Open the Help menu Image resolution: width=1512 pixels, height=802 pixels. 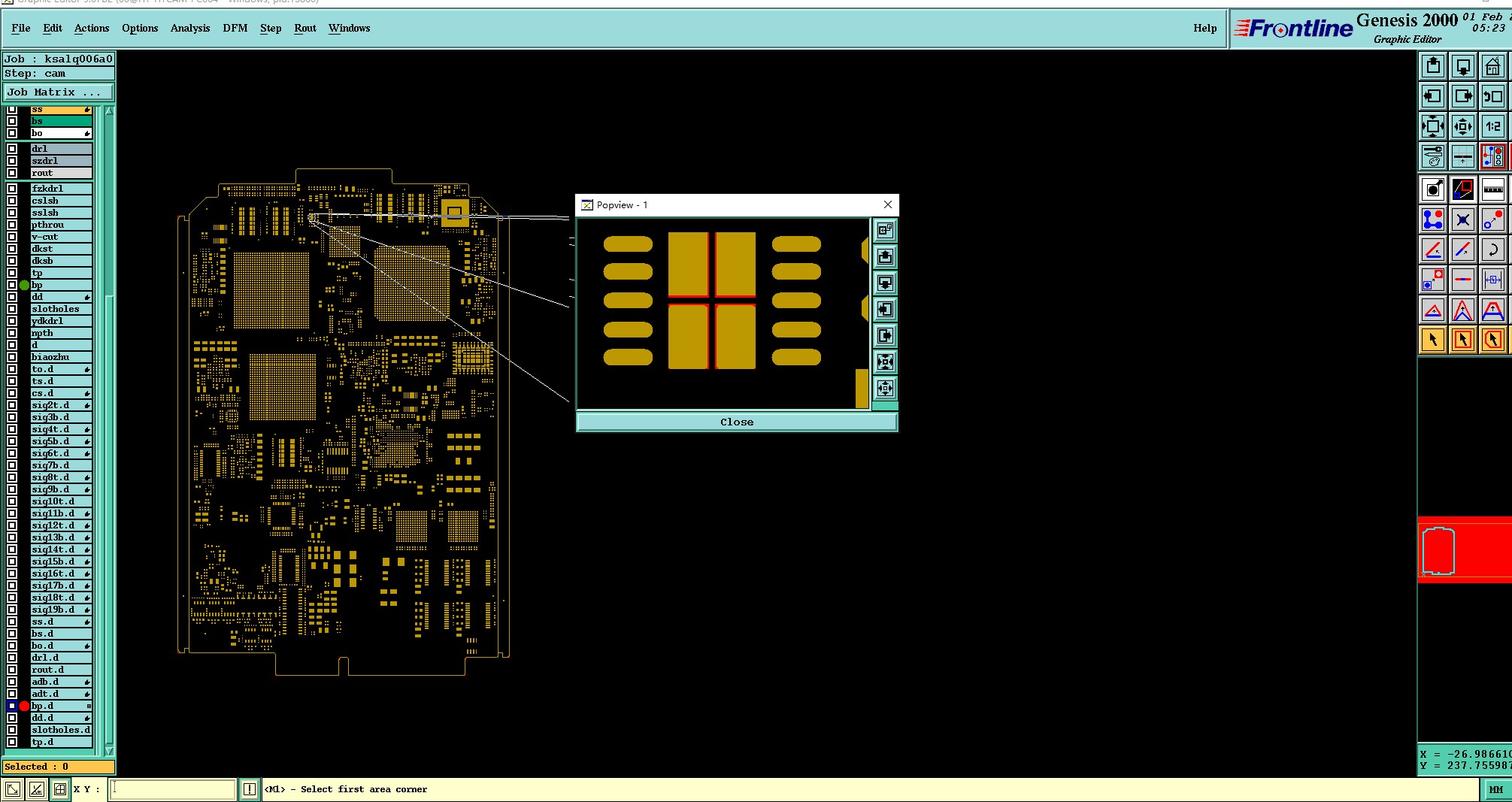1204,28
